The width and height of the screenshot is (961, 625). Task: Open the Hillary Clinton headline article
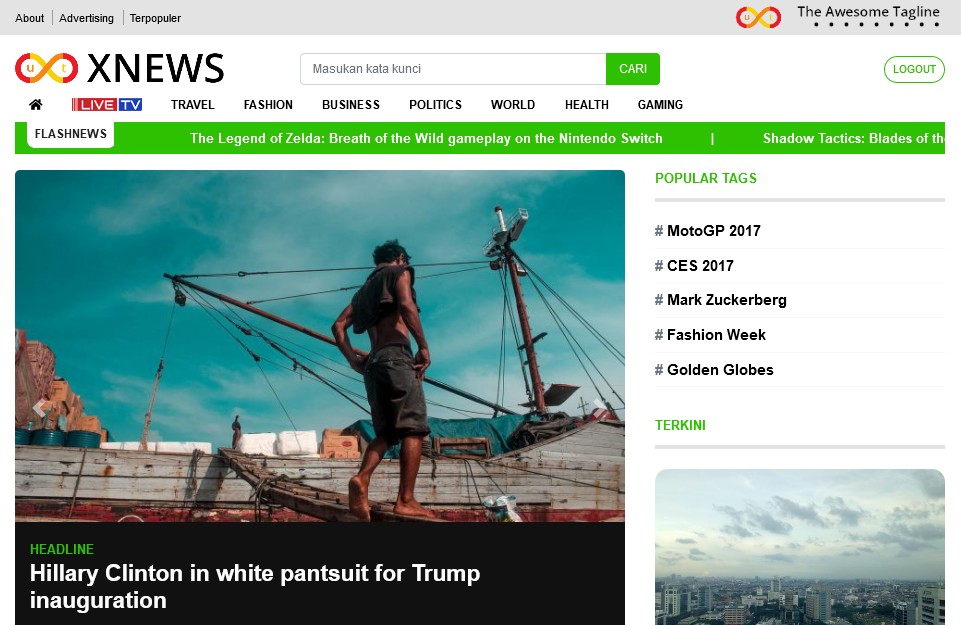click(255, 586)
